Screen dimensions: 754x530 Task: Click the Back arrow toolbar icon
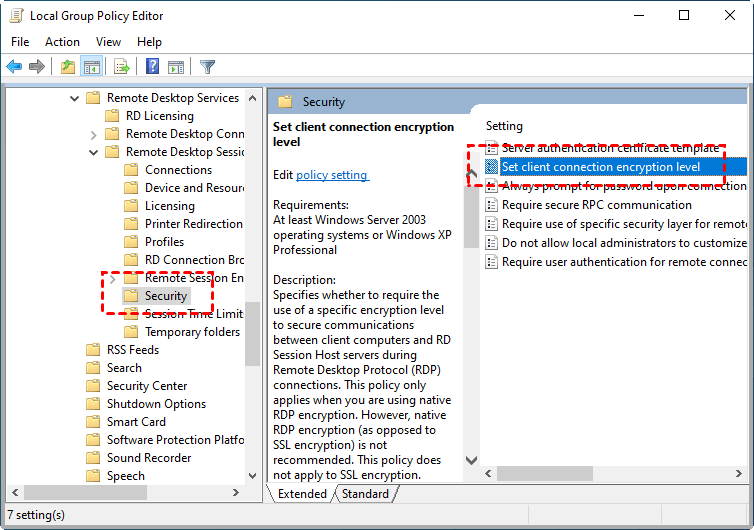(x=14, y=67)
